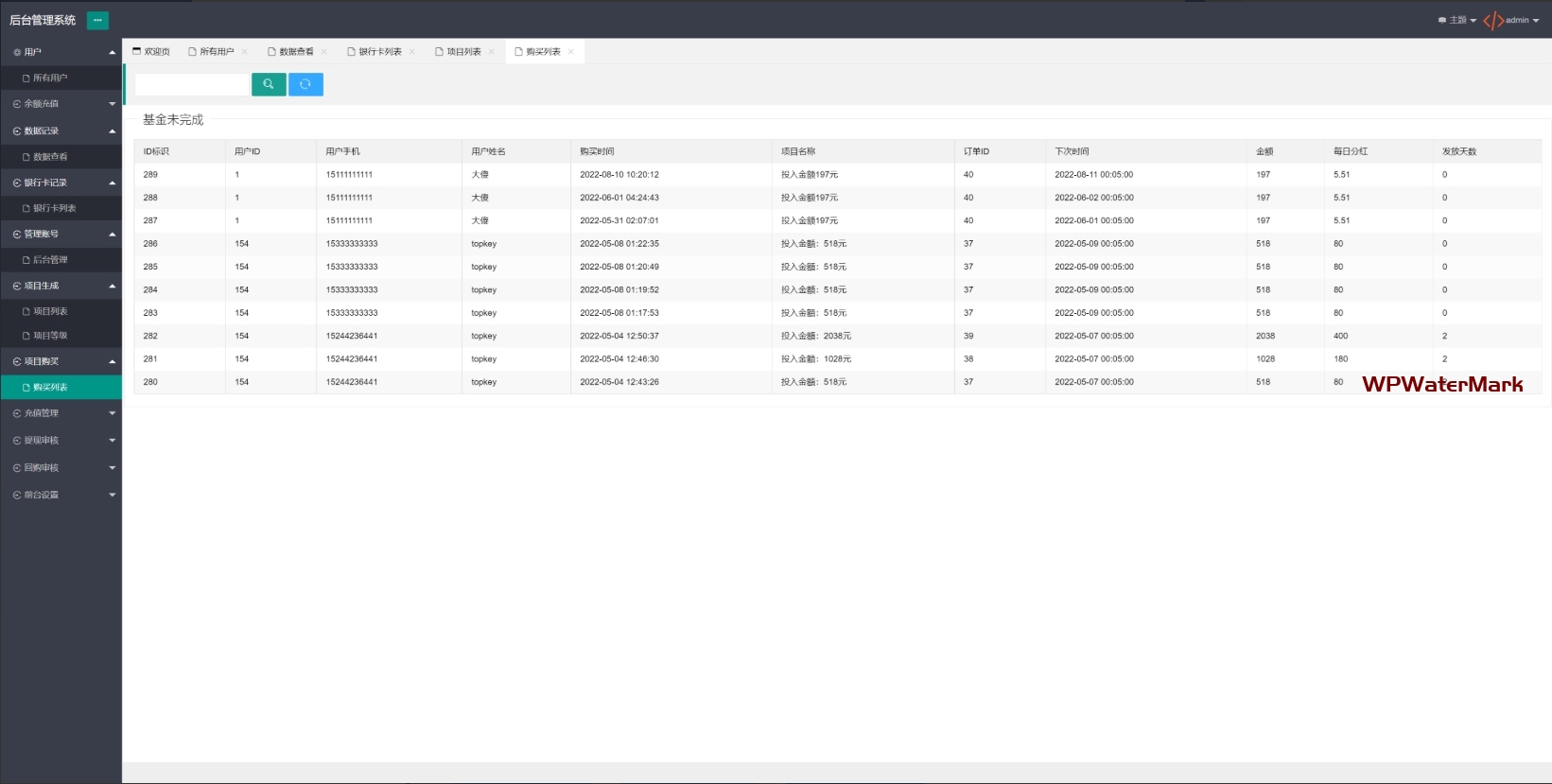Image resolution: width=1552 pixels, height=784 pixels.
Task: Expand the 充值管理 sidebar menu
Action: (61, 413)
